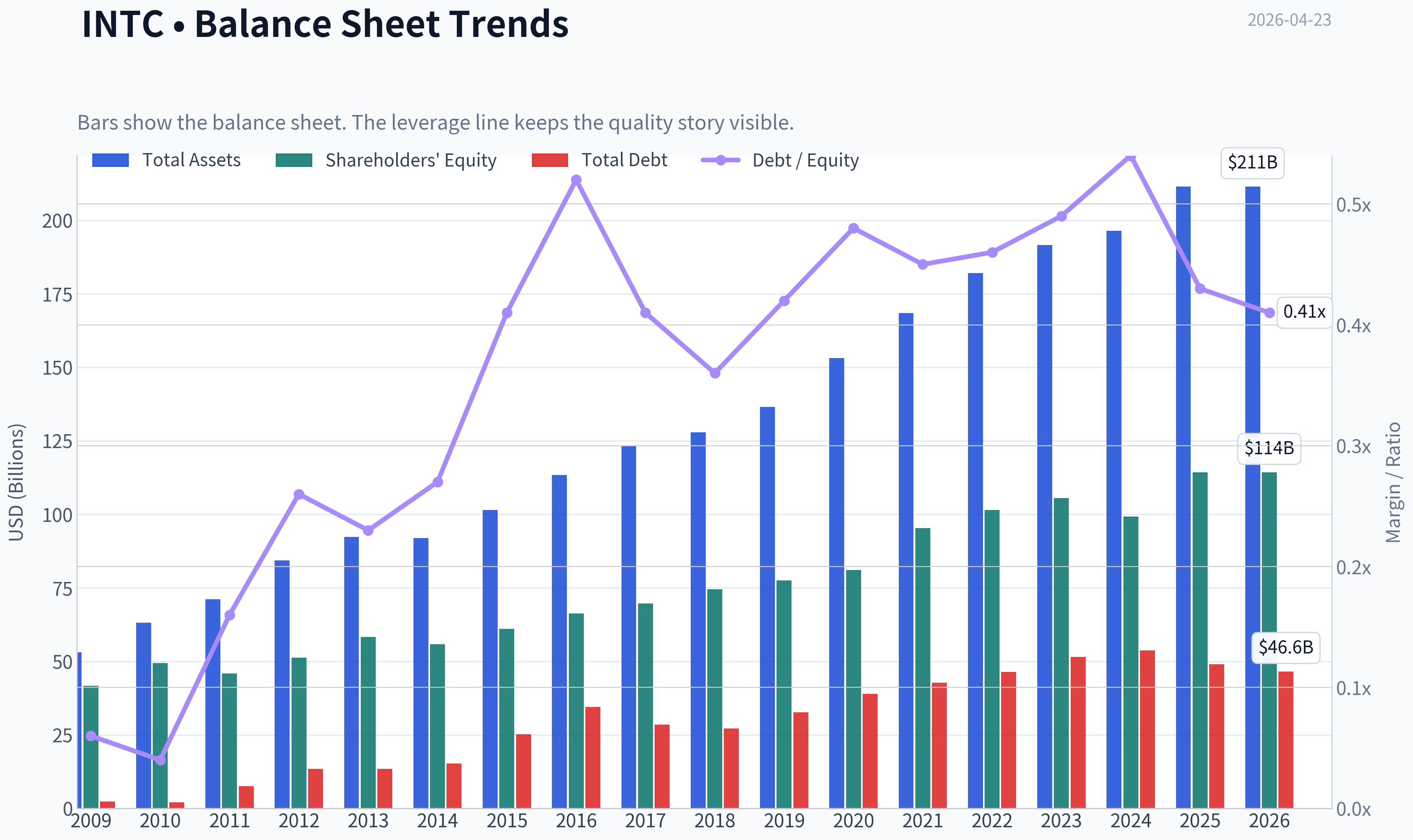1413x840 pixels.
Task: Click the 2010 Debt/Equity line marker
Action: point(160,760)
